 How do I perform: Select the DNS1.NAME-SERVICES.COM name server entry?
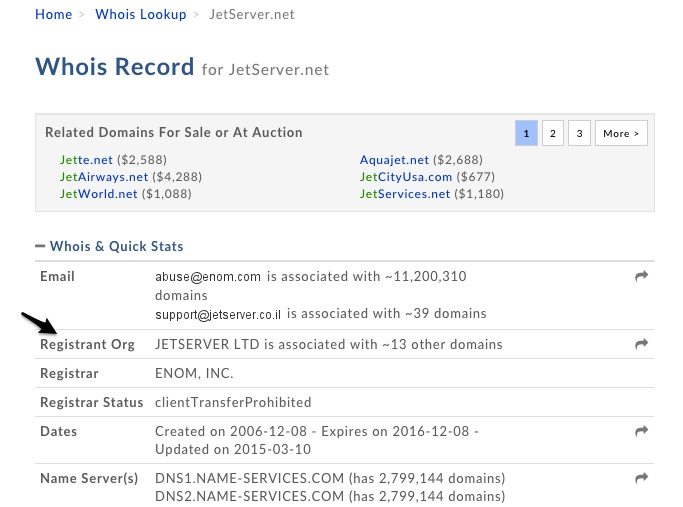[250, 478]
